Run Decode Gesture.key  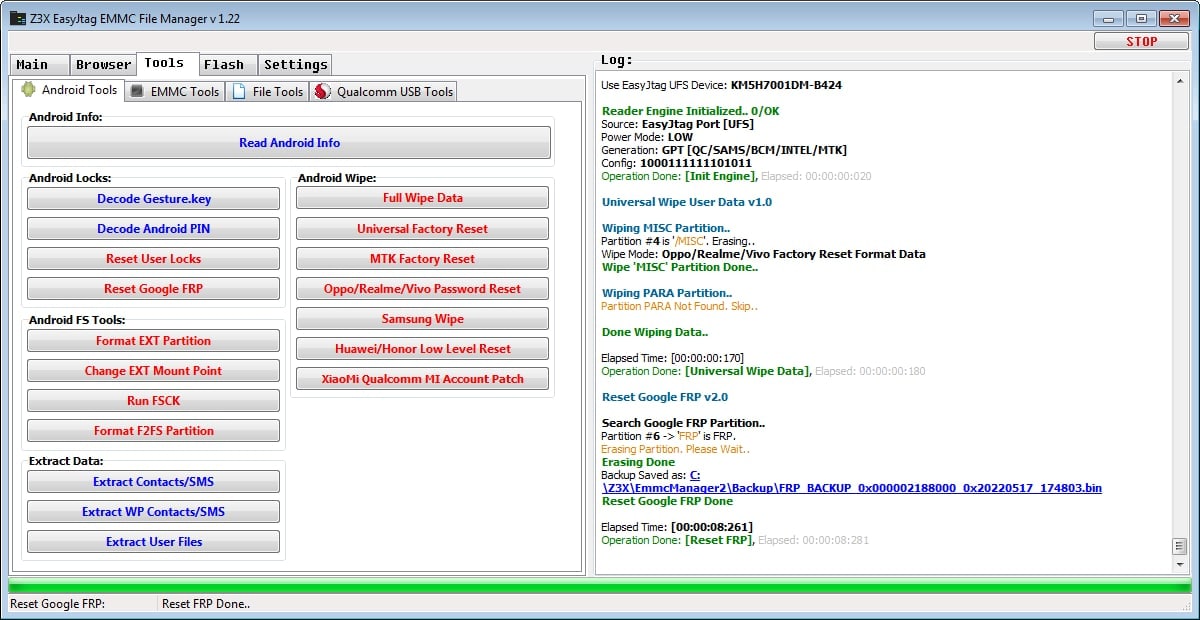(153, 199)
